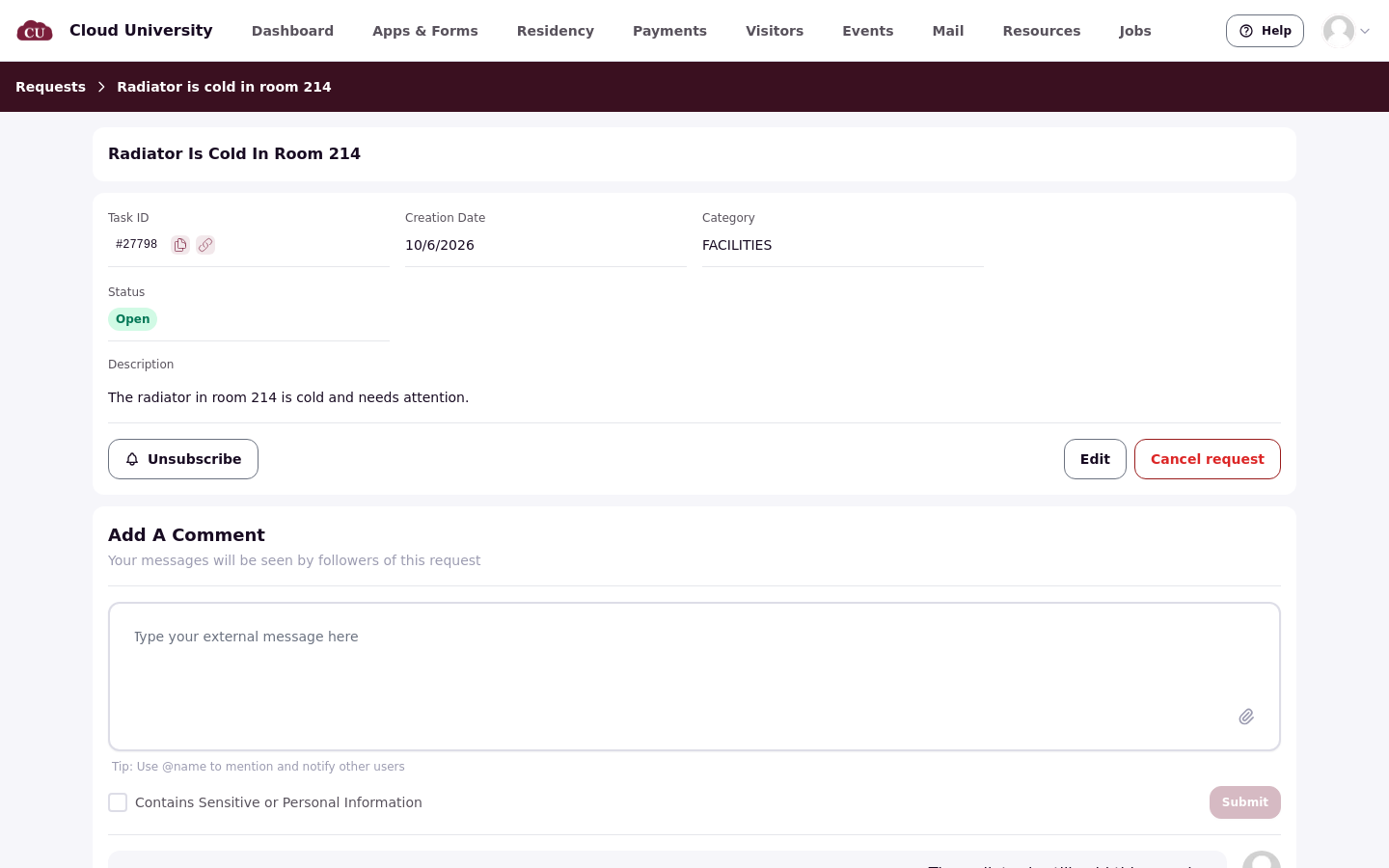Cancel the request
Viewport: 1389px width, 868px height.
[x=1208, y=459]
